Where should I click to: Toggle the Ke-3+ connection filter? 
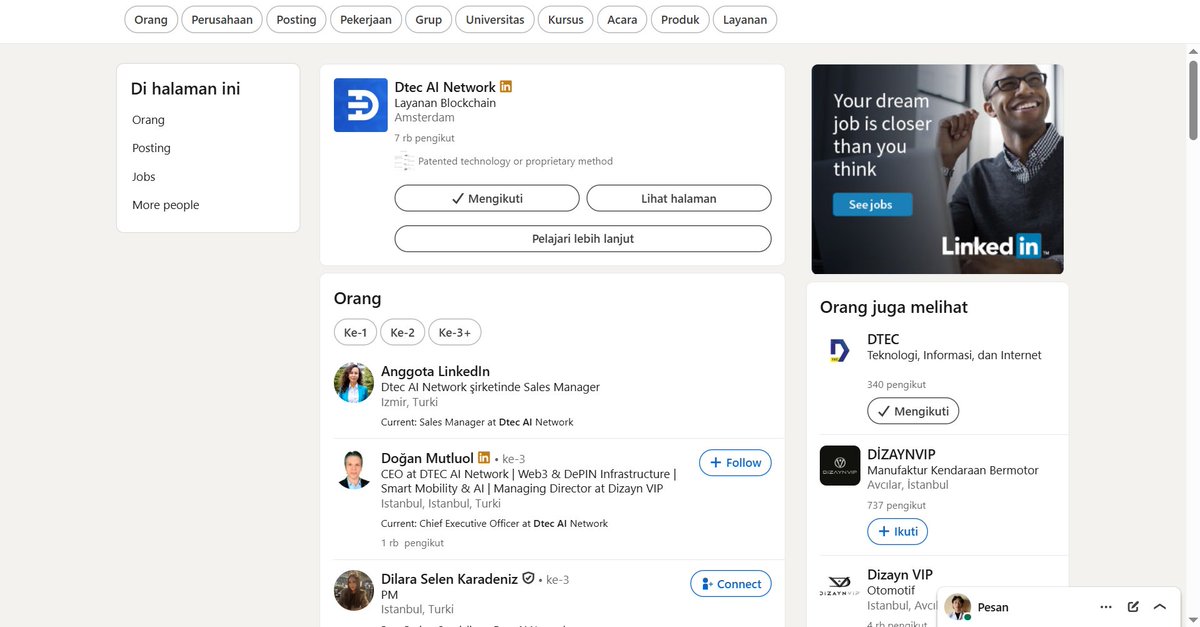coord(455,333)
